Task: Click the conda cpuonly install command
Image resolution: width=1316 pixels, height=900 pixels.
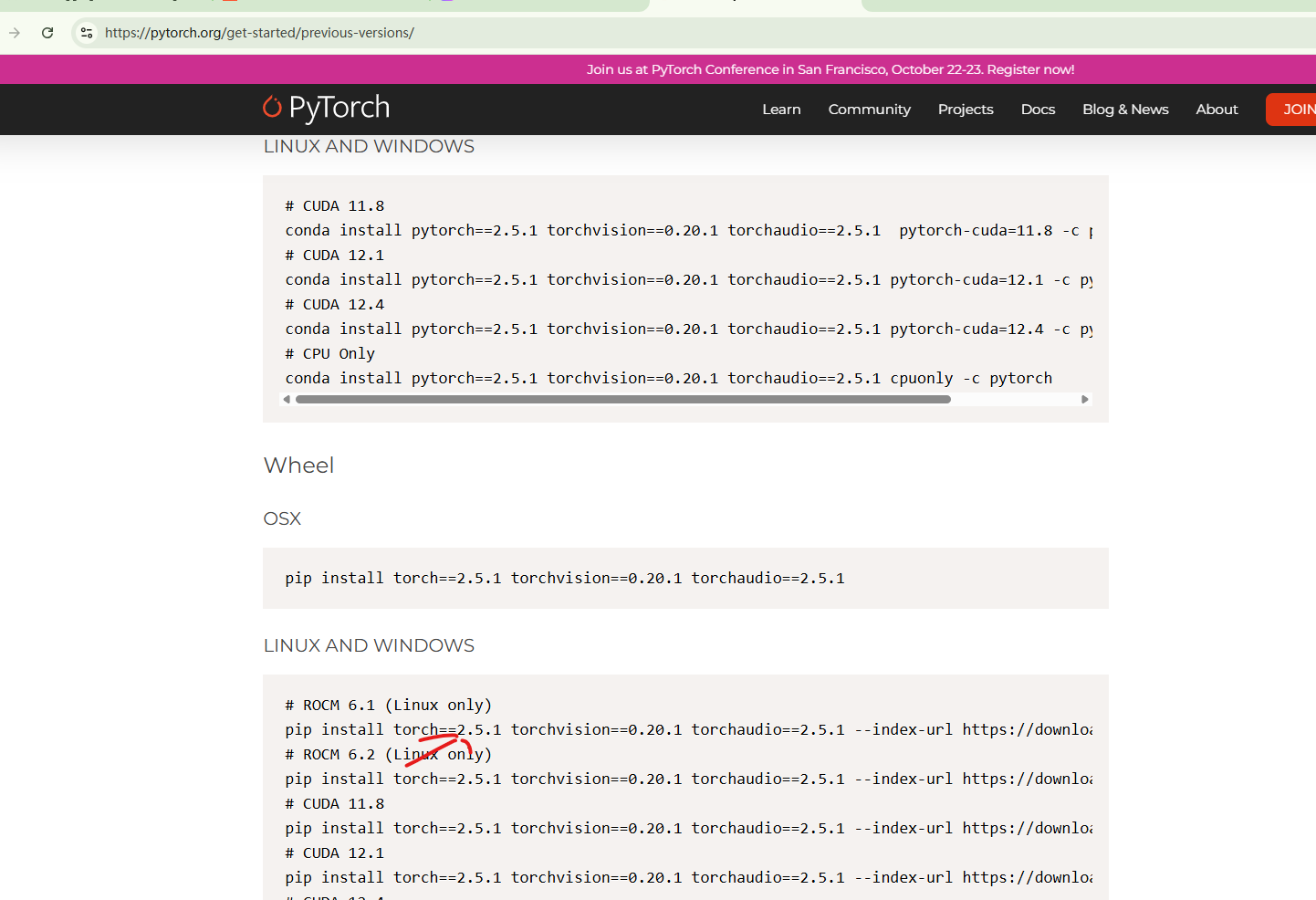Action: (669, 379)
